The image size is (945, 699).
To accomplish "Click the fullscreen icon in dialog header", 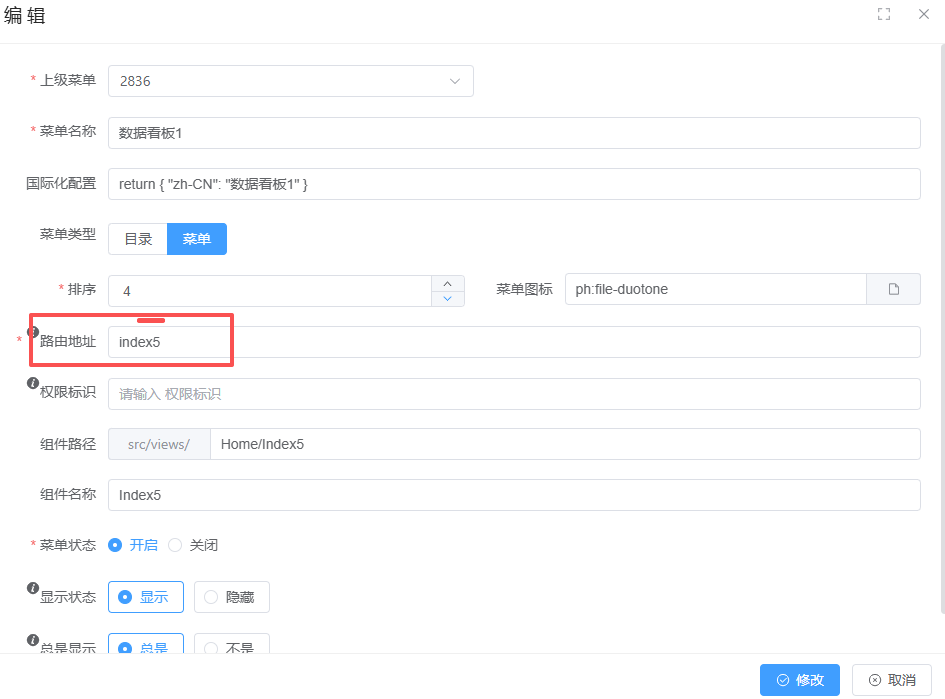I will [884, 14].
